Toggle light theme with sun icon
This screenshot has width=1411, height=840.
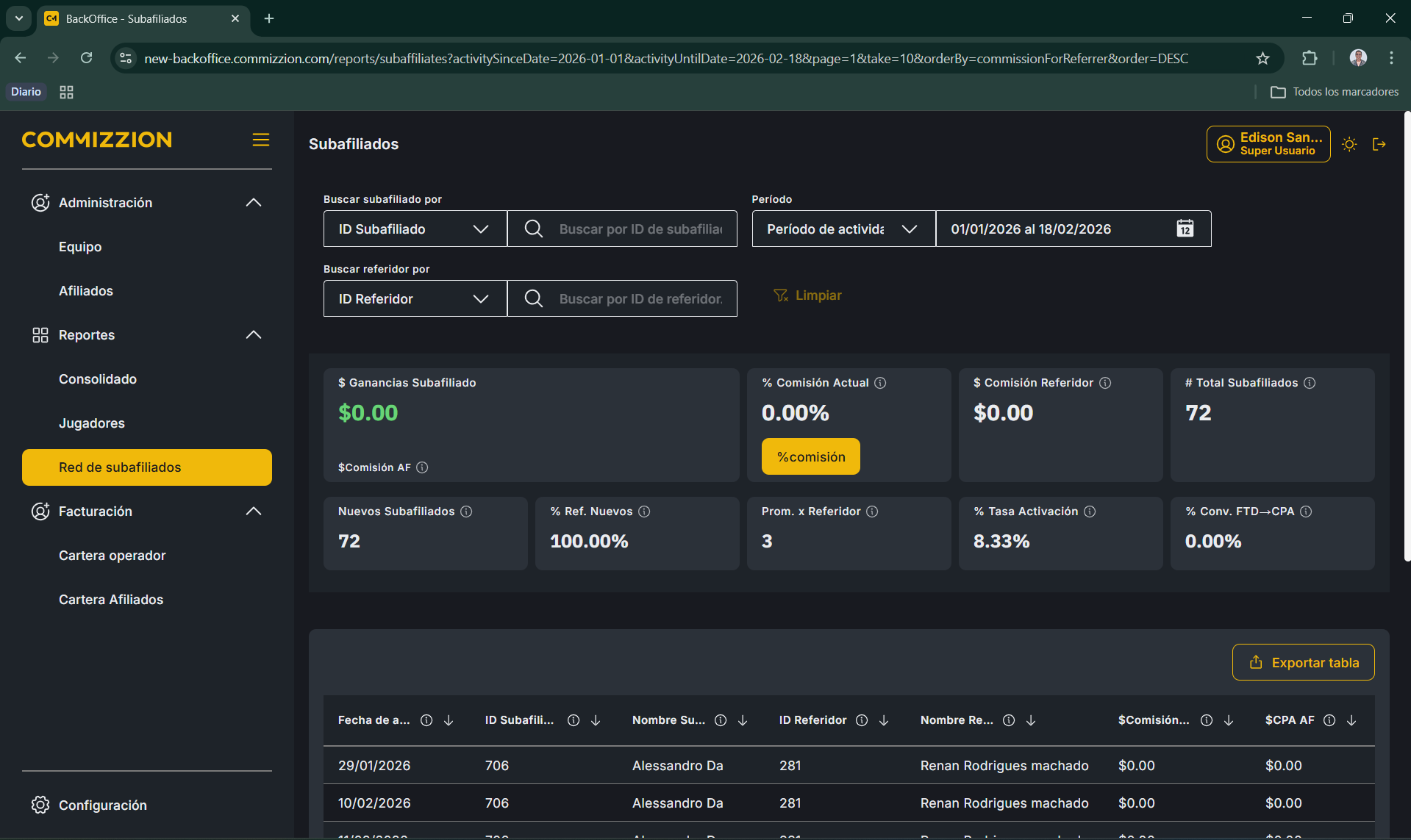1349,144
